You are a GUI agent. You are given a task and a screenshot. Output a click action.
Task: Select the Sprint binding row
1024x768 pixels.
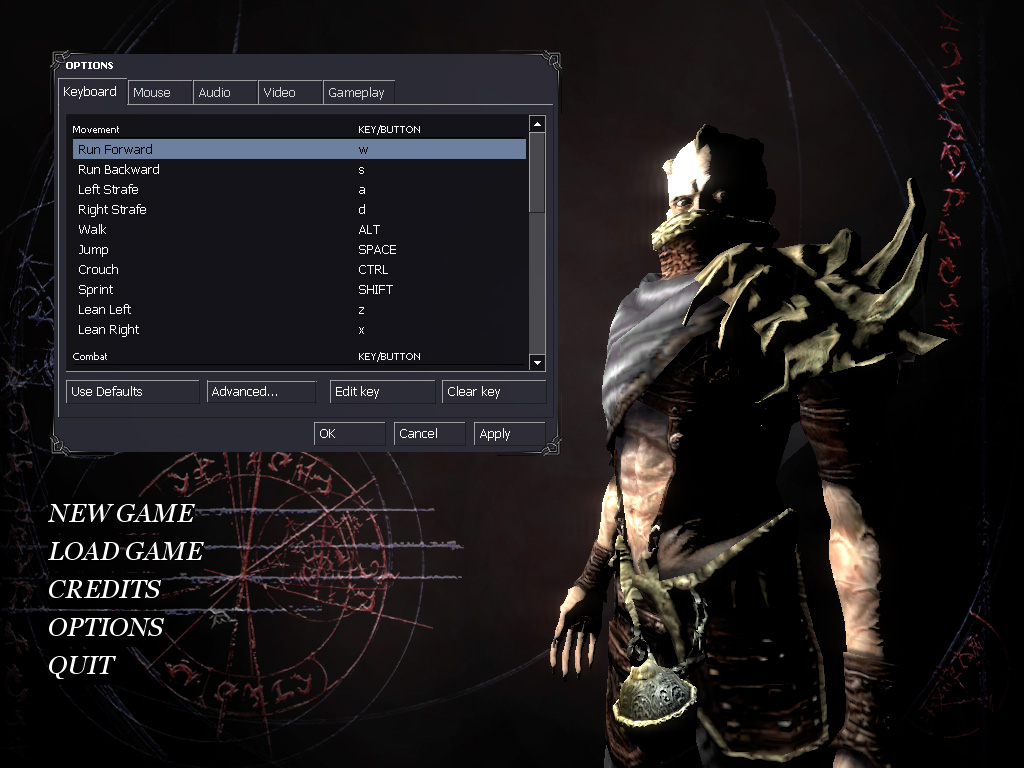[x=299, y=289]
